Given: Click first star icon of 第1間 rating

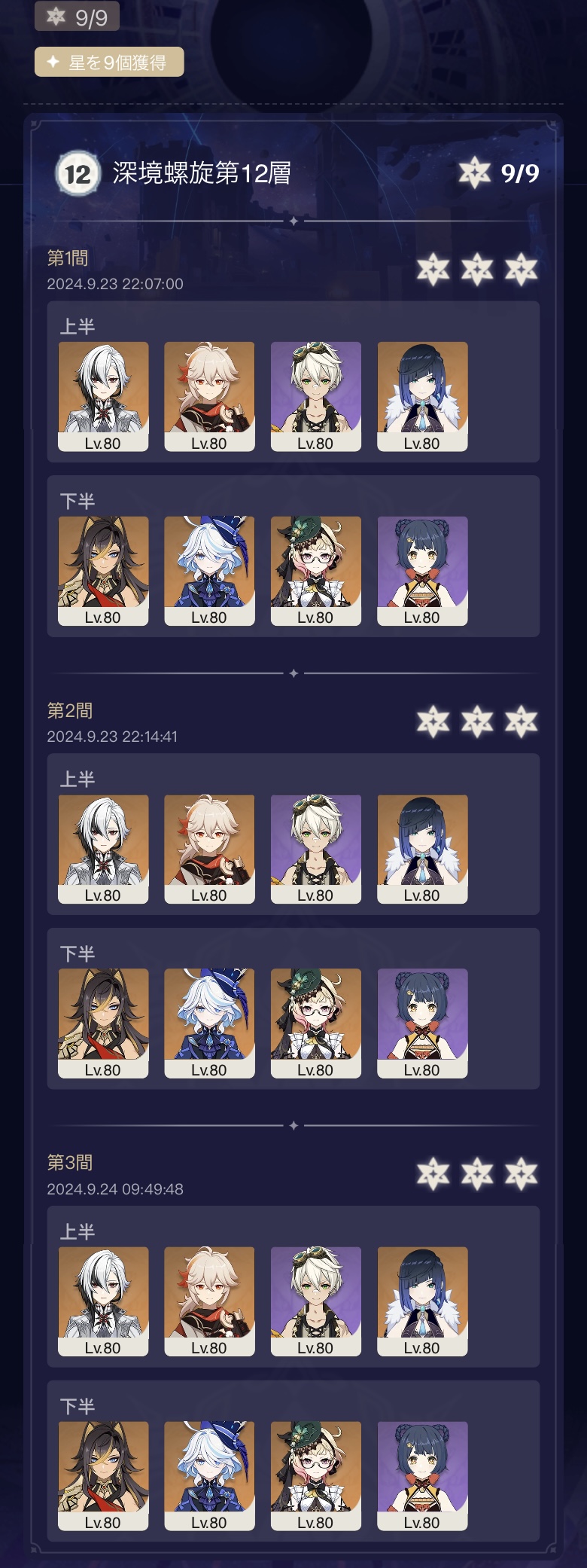Looking at the screenshot, I should point(433,269).
